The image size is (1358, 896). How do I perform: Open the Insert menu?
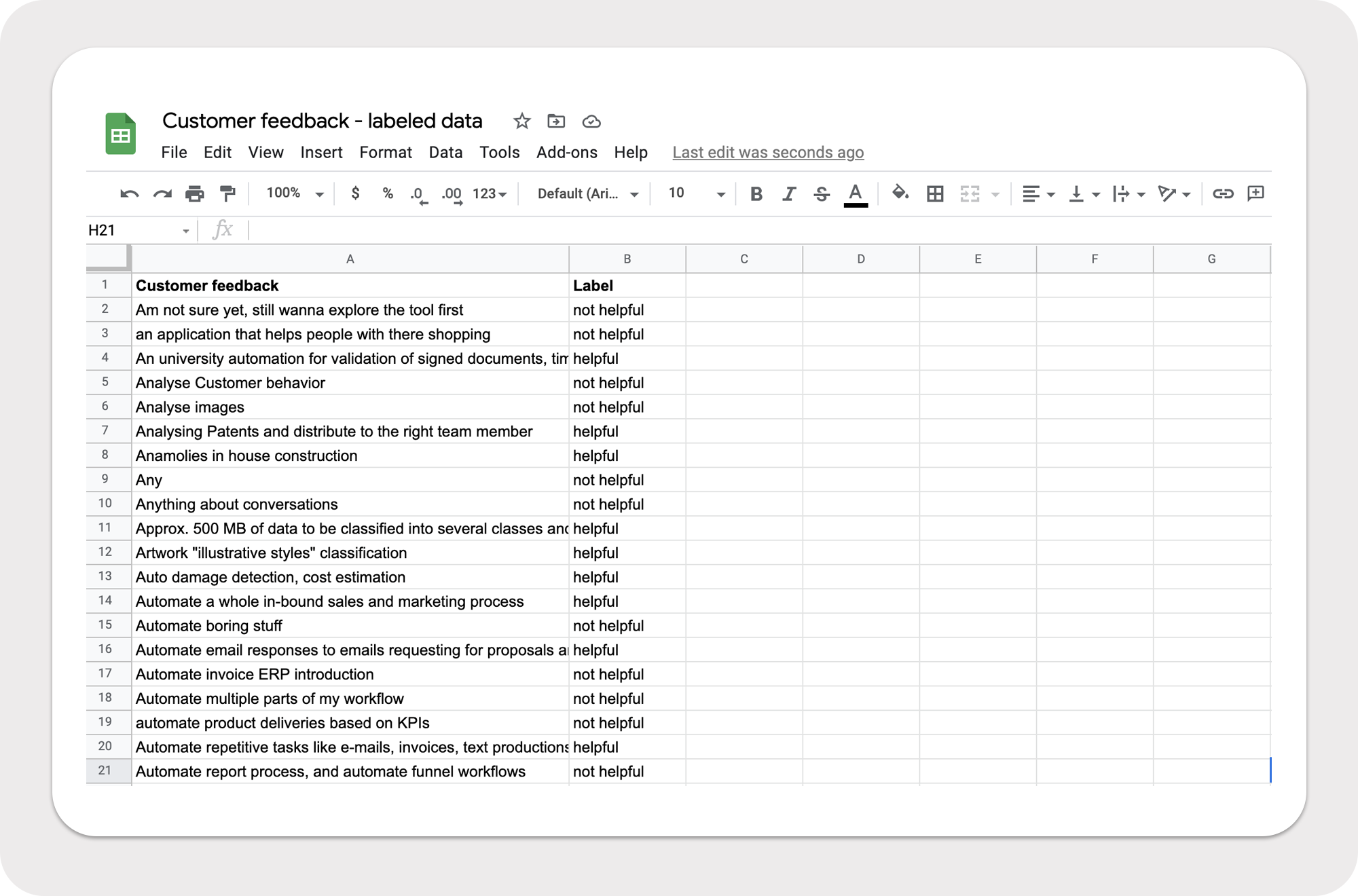pyautogui.click(x=321, y=153)
